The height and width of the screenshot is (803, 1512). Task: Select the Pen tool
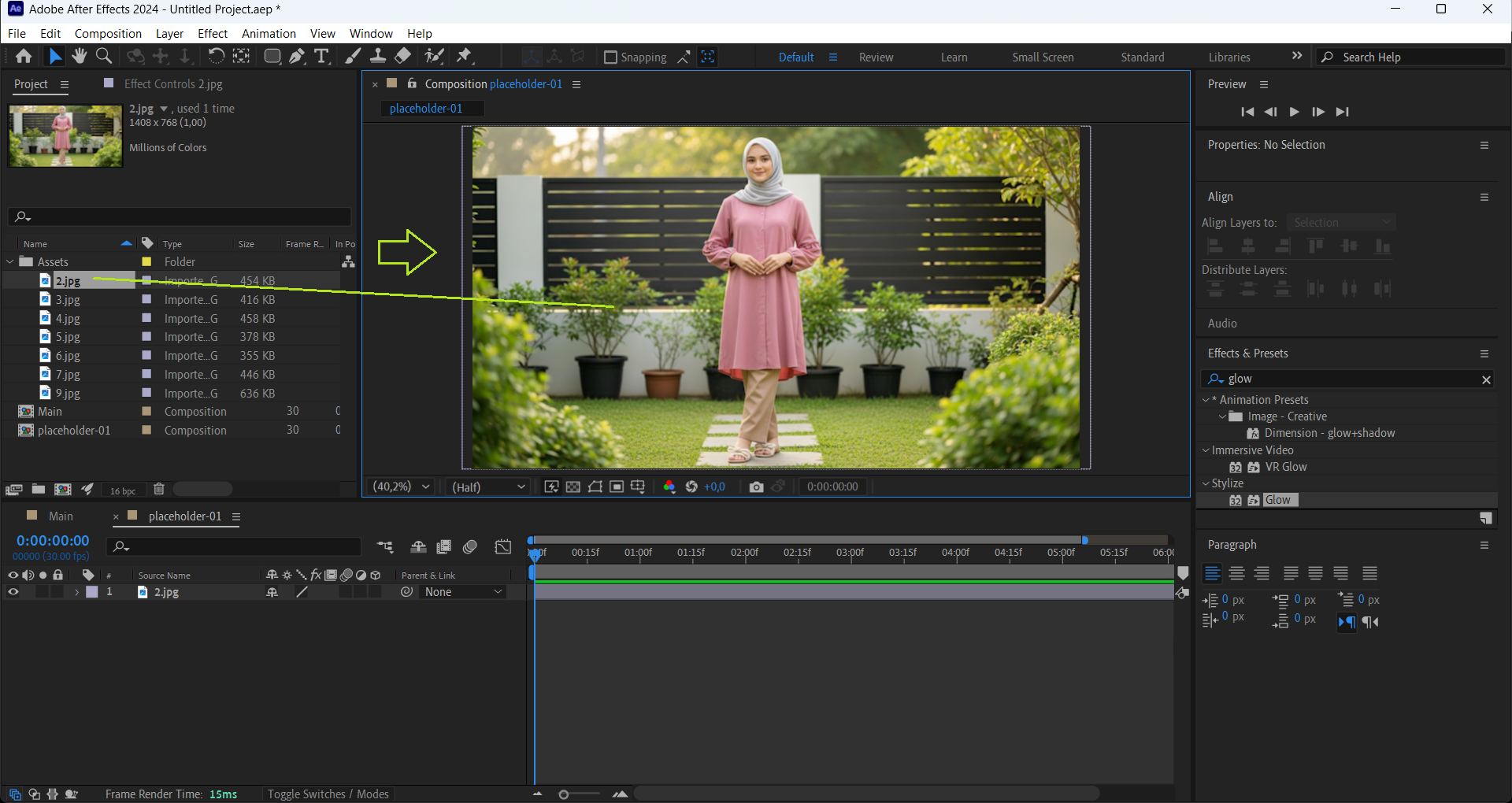coord(297,56)
